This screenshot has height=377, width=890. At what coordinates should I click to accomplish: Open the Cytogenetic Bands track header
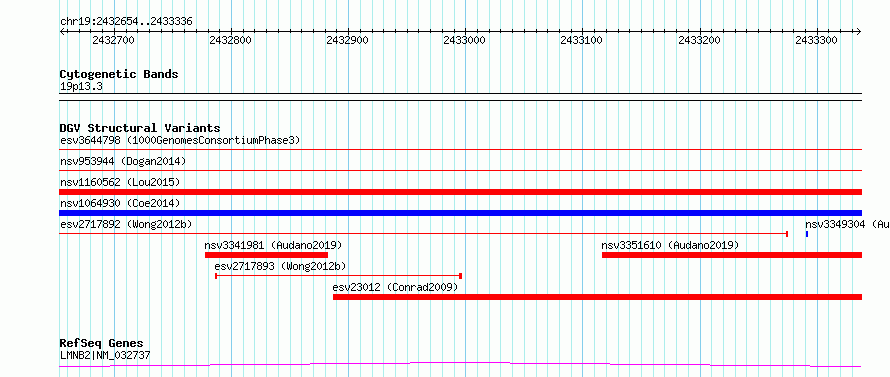[x=119, y=74]
